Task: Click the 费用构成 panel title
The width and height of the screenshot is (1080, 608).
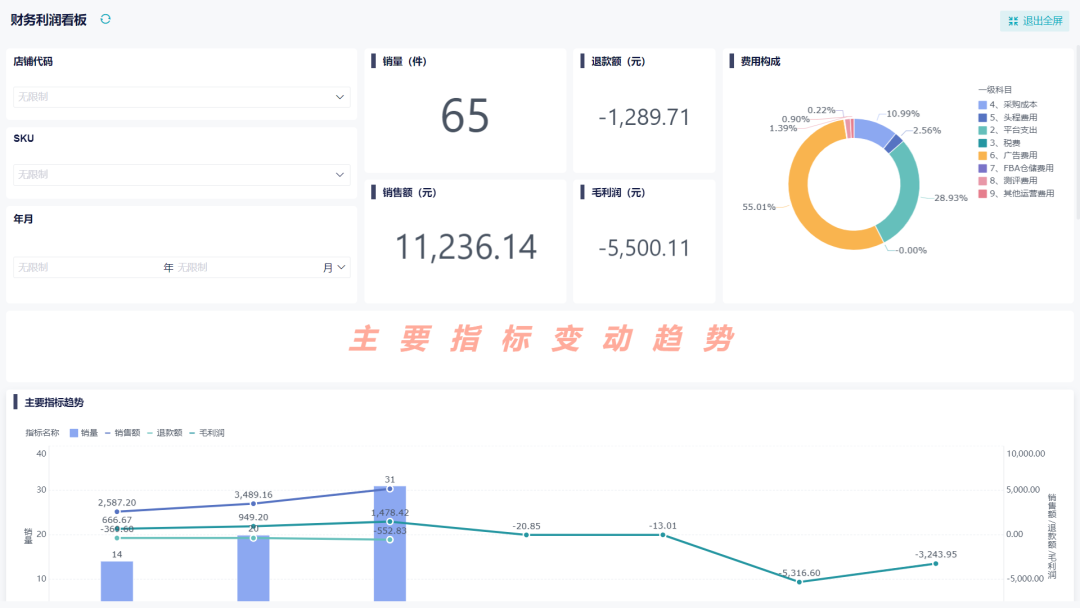Action: [x=760, y=61]
